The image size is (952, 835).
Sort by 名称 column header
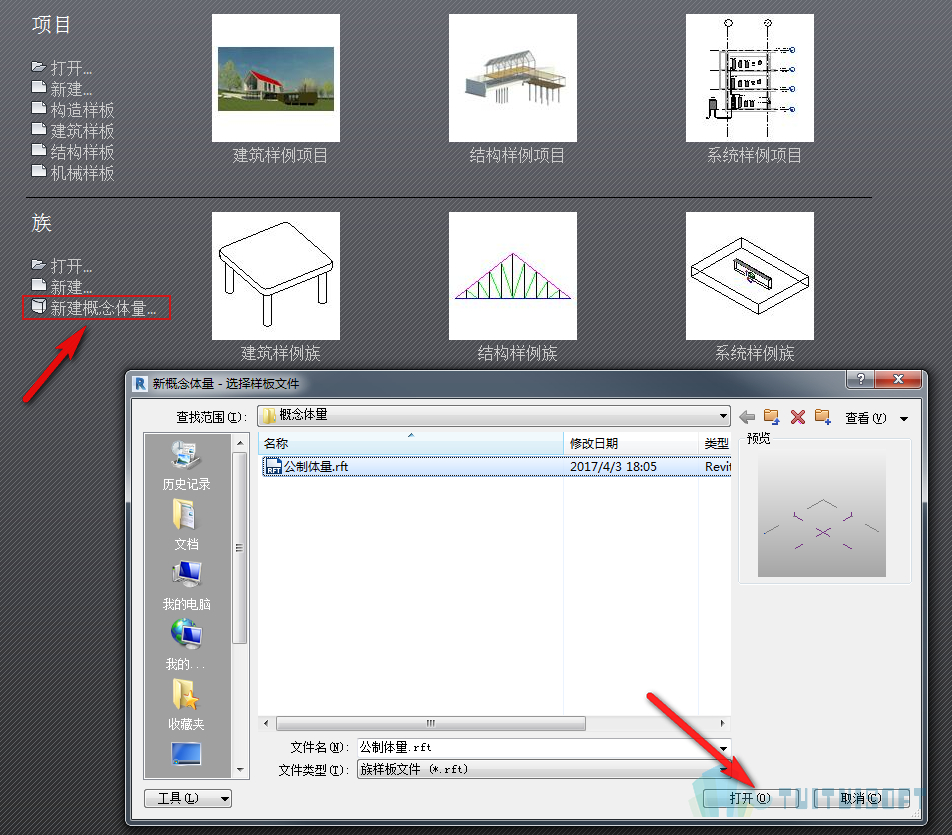[x=411, y=443]
